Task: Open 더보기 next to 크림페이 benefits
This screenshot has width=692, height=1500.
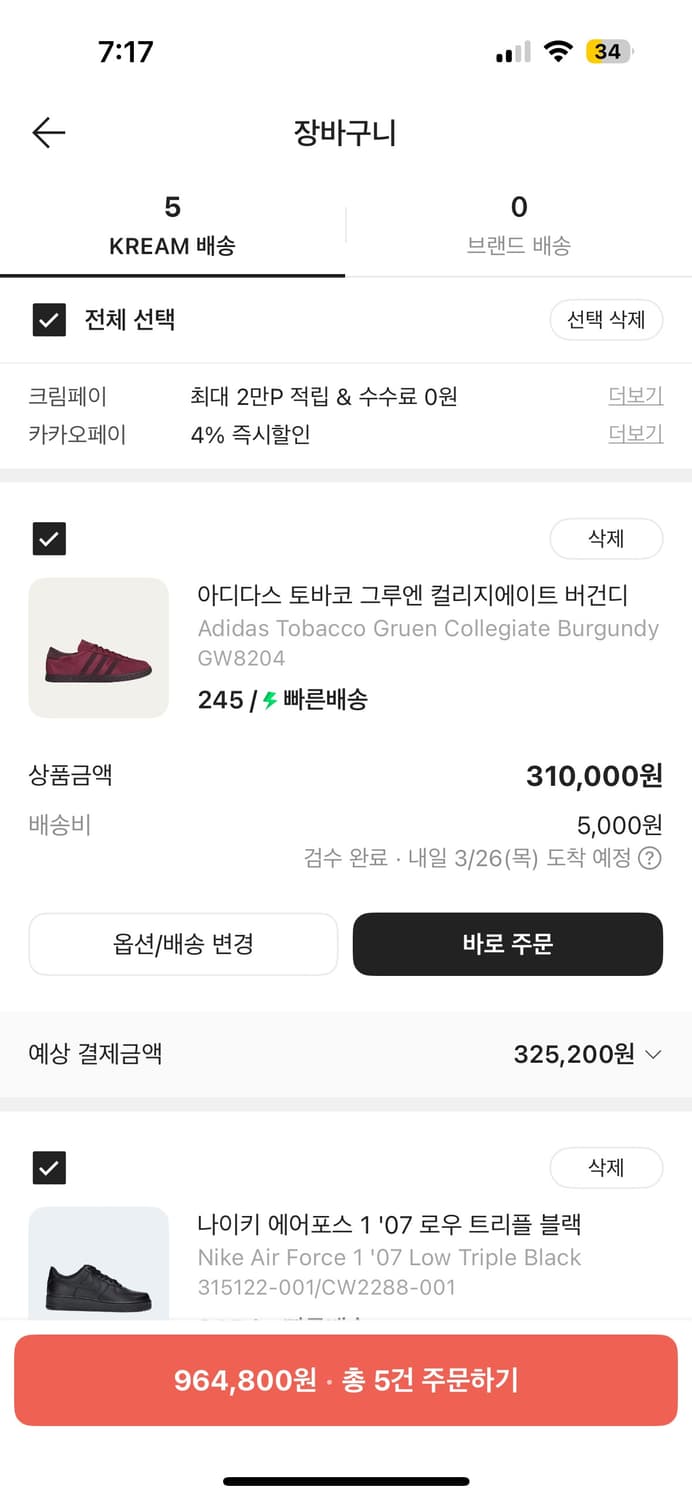Action: click(x=635, y=395)
